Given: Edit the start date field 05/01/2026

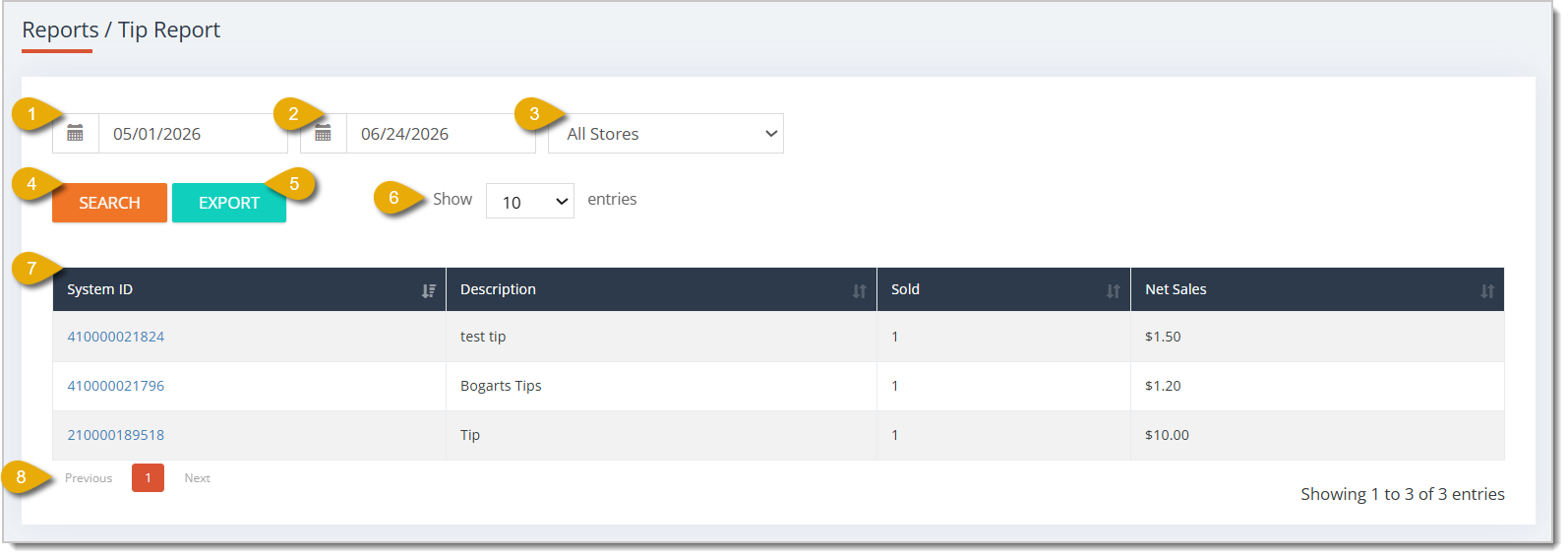Looking at the screenshot, I should 193,134.
